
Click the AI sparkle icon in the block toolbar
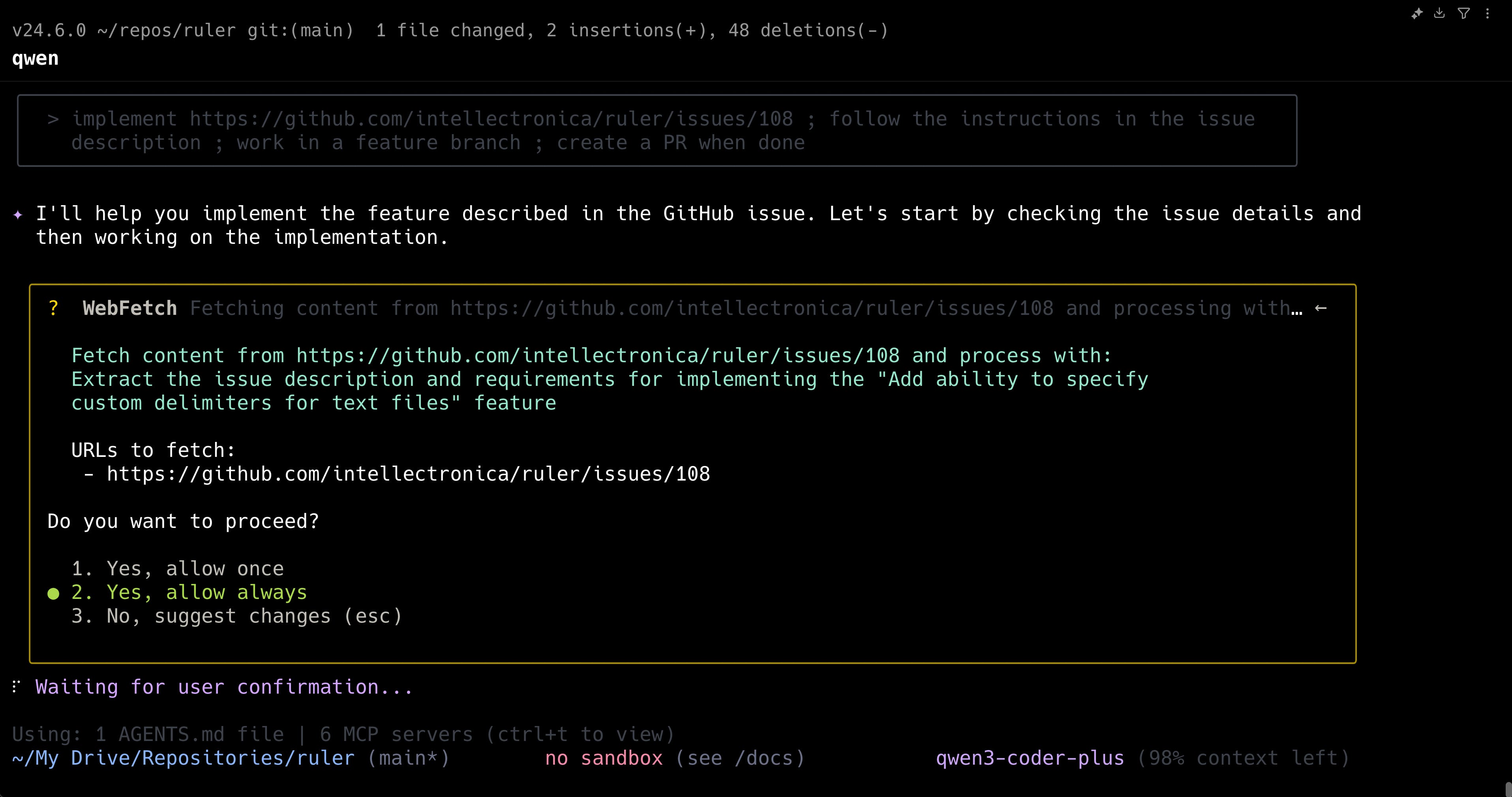1417,13
